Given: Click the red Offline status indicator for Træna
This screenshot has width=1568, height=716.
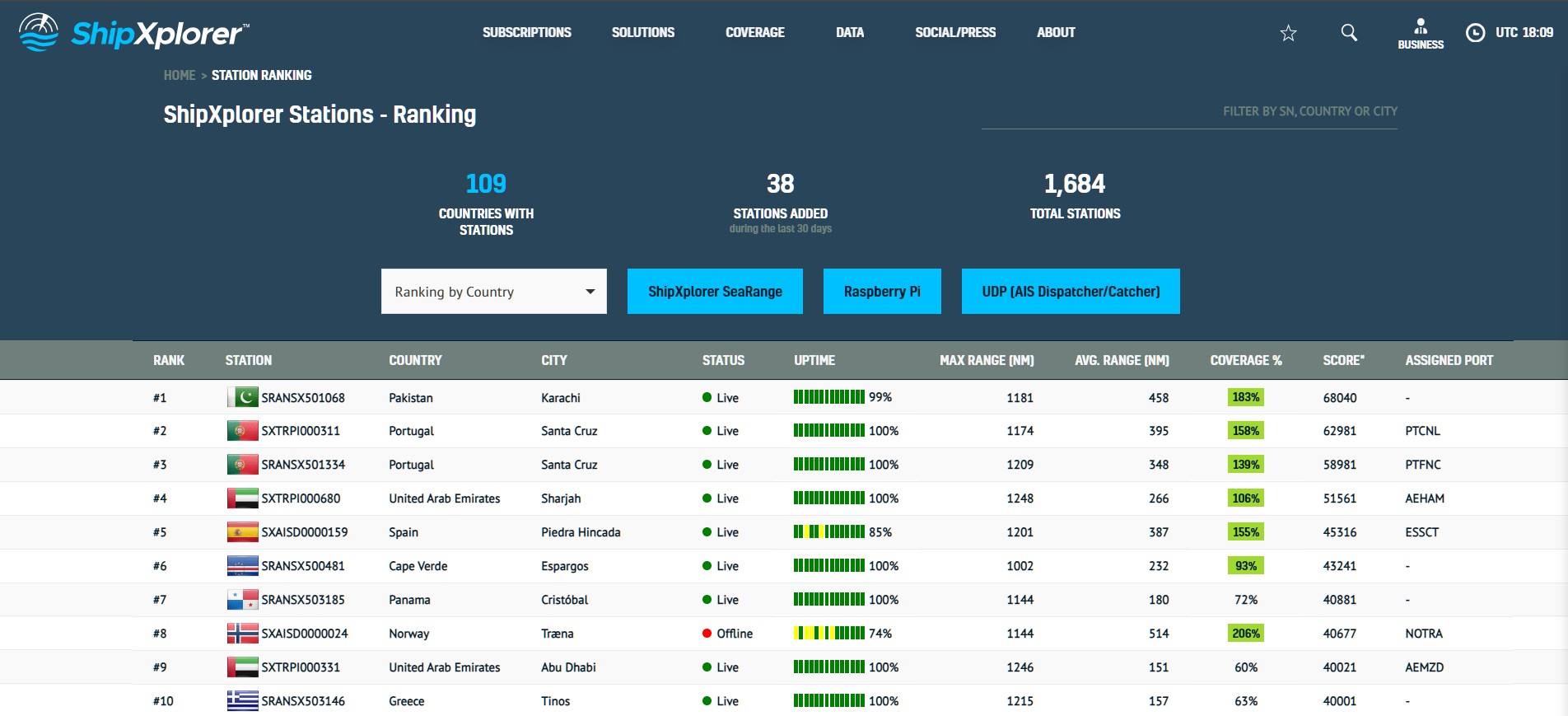Looking at the screenshot, I should (707, 634).
